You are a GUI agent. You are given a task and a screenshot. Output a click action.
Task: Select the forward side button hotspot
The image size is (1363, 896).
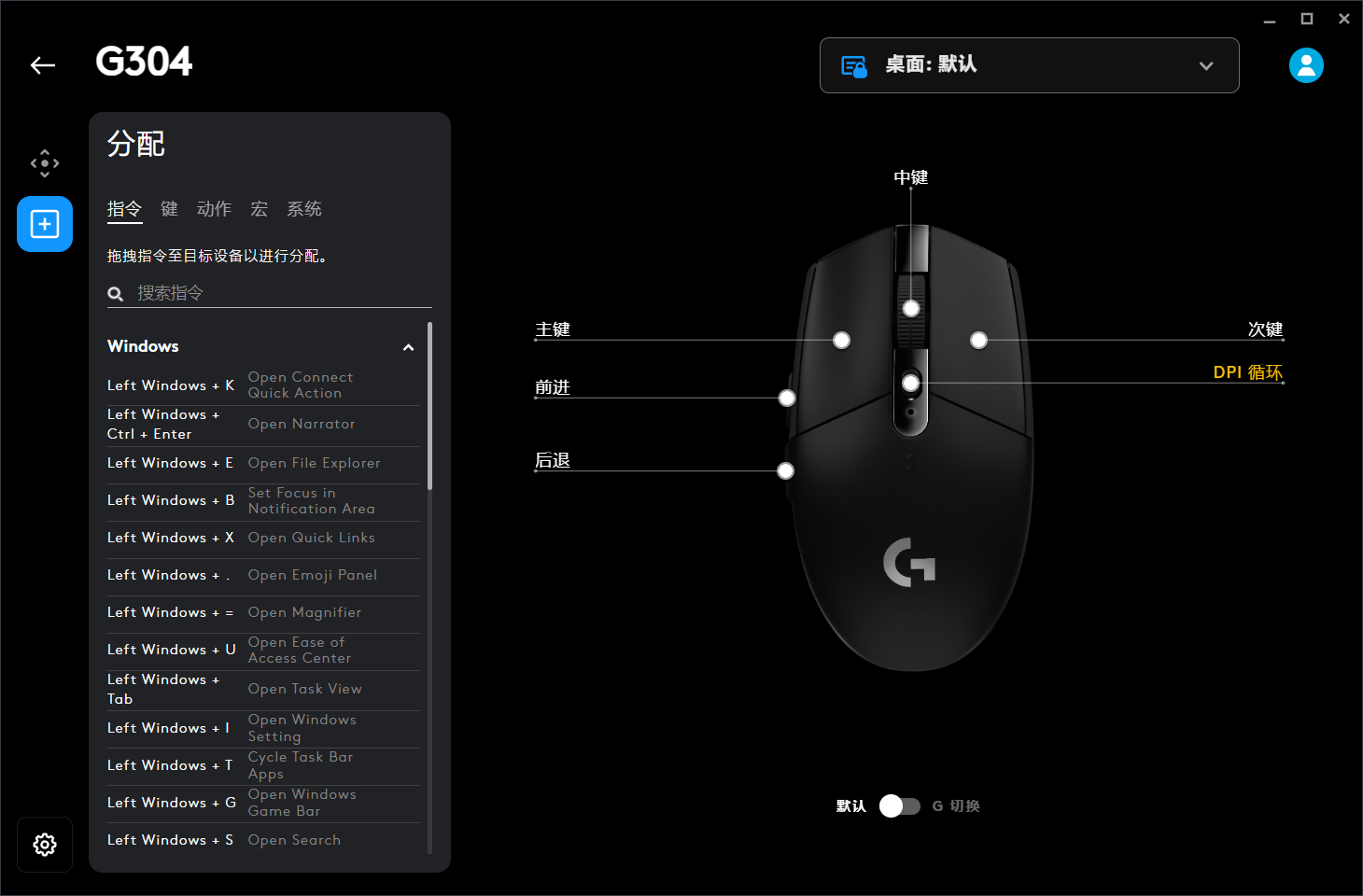[787, 399]
